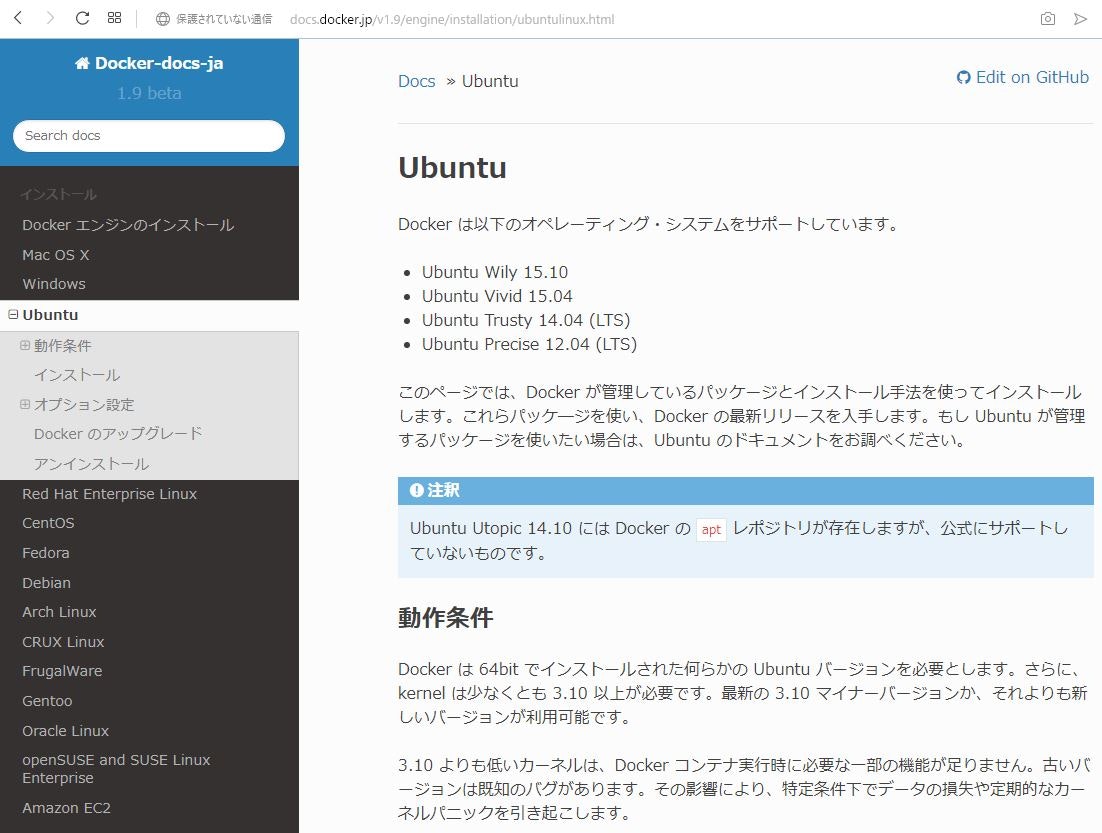
Task: Click the send arrow icon in toolbar
Action: point(1080,19)
